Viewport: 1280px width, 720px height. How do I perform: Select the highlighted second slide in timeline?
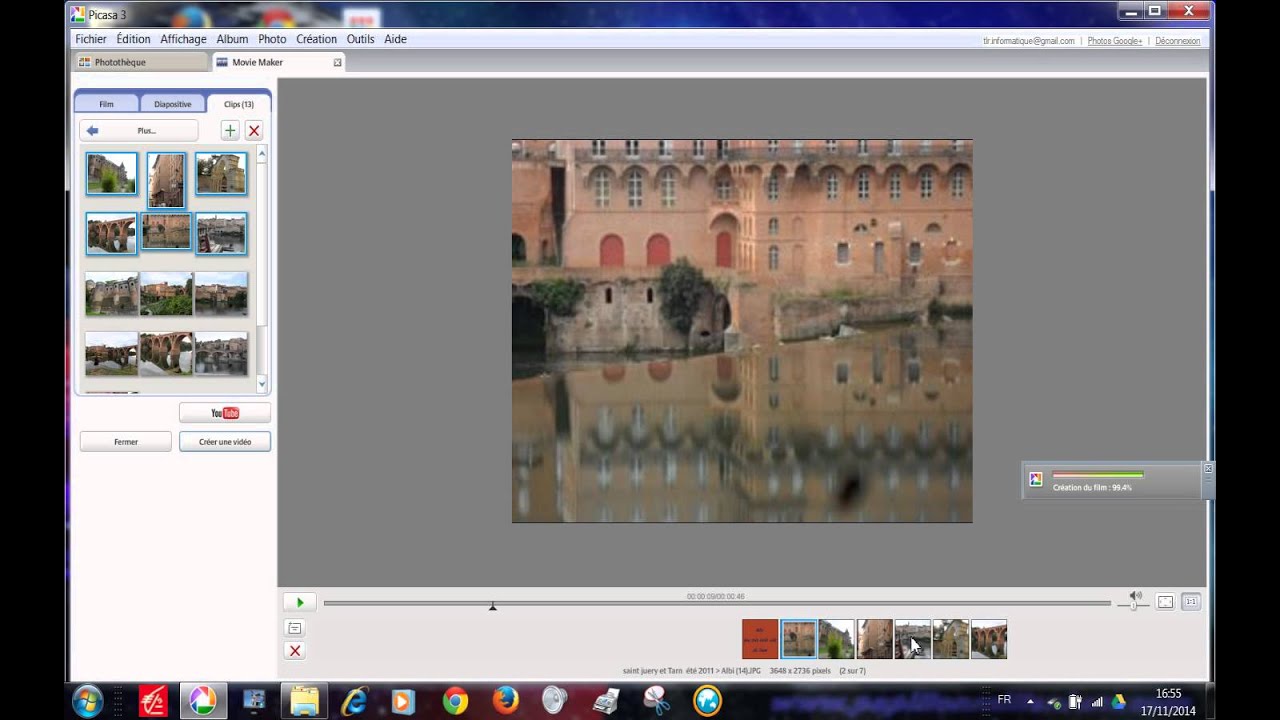(x=798, y=639)
